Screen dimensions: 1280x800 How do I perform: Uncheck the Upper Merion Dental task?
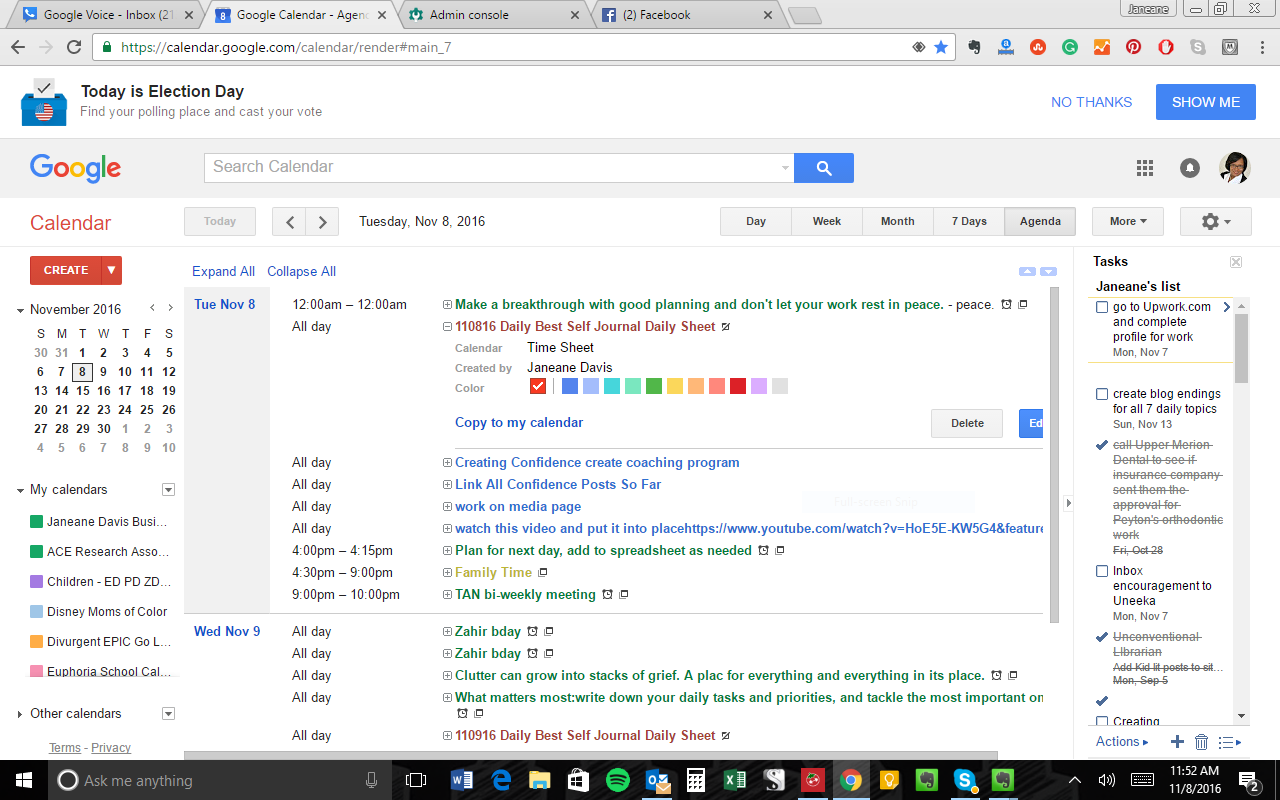pos(1102,445)
